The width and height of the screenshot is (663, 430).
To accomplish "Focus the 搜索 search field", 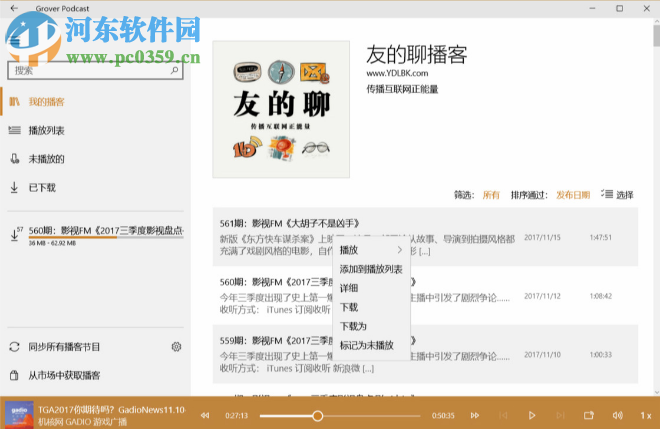I will pos(95,70).
